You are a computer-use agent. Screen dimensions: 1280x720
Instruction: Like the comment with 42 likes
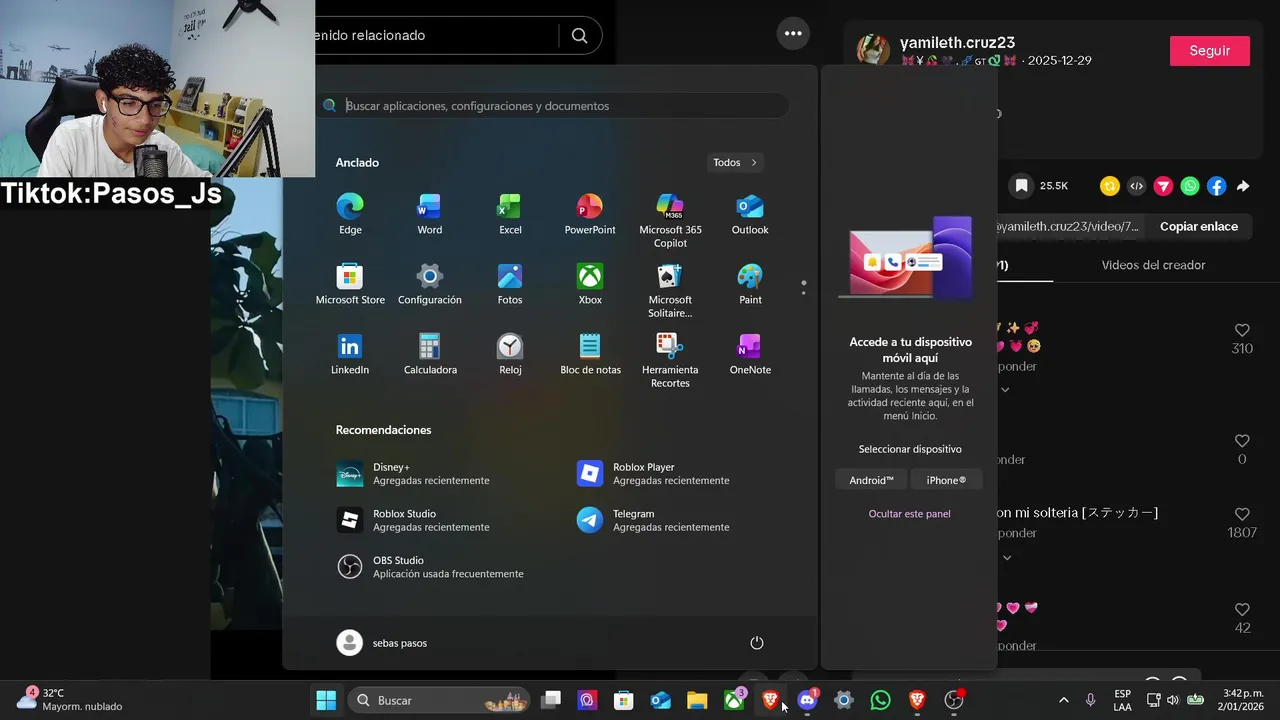1242,609
